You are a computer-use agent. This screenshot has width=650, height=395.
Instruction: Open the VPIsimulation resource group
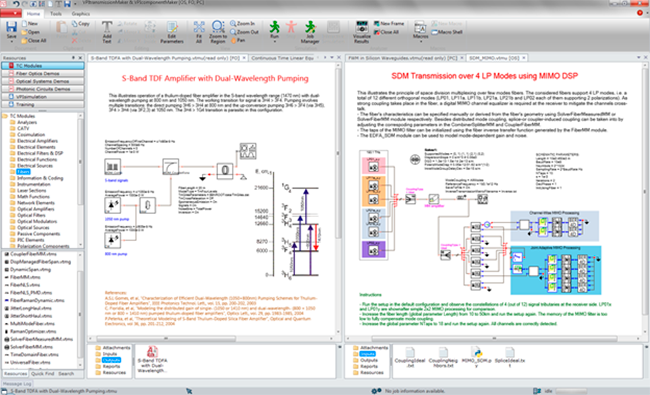pyautogui.click(x=43, y=97)
